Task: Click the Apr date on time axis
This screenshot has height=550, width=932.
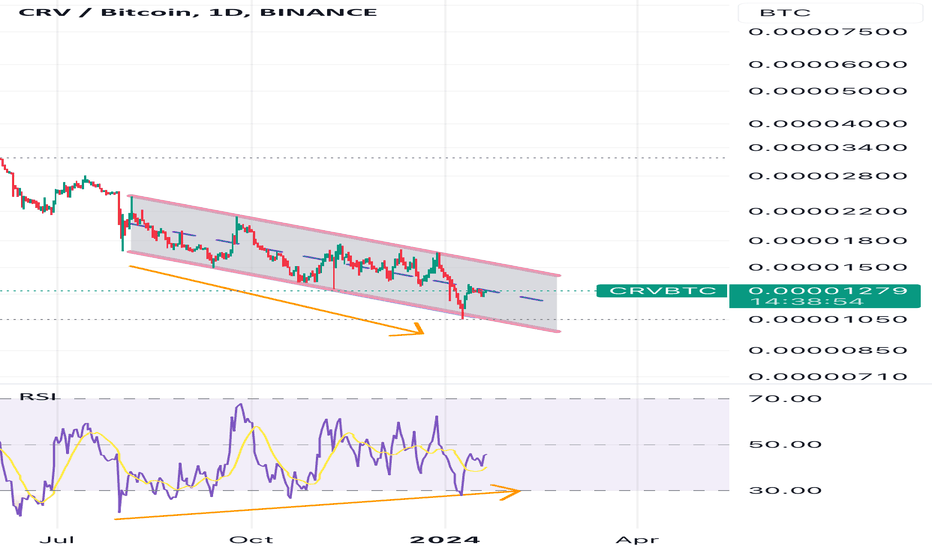Action: tap(637, 540)
